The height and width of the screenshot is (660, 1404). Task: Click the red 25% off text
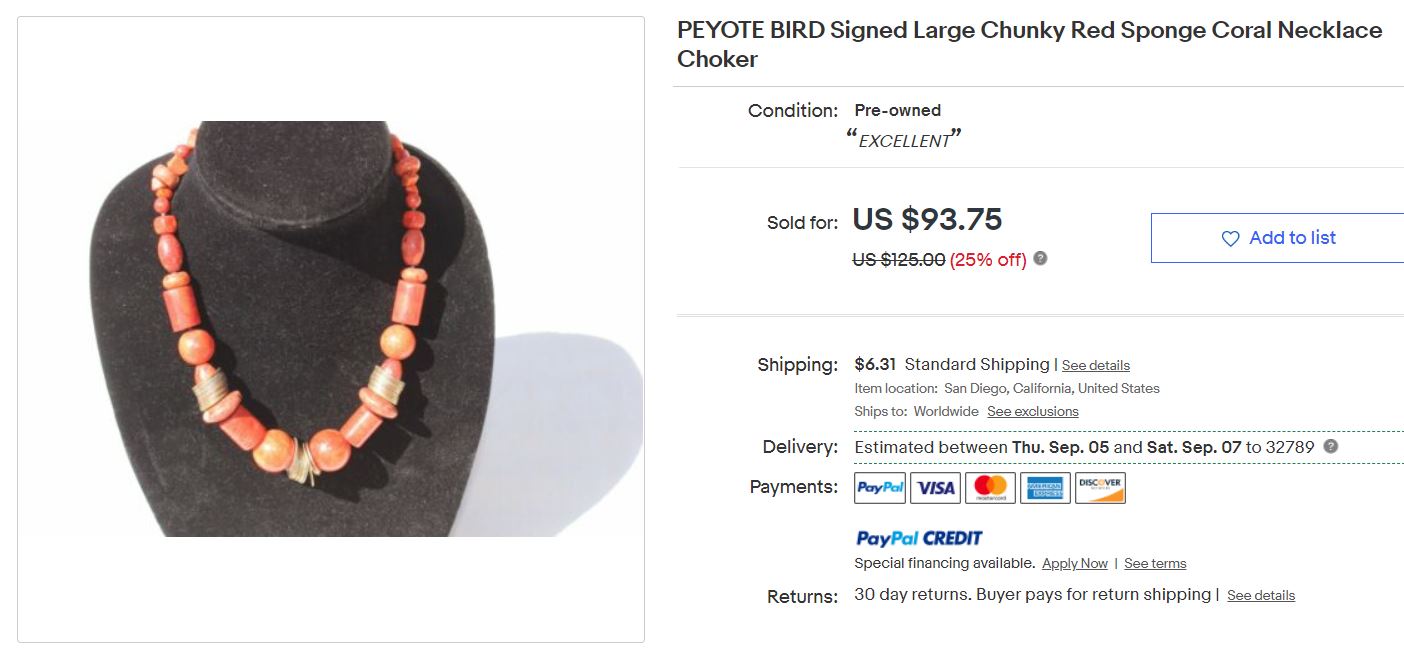click(988, 260)
